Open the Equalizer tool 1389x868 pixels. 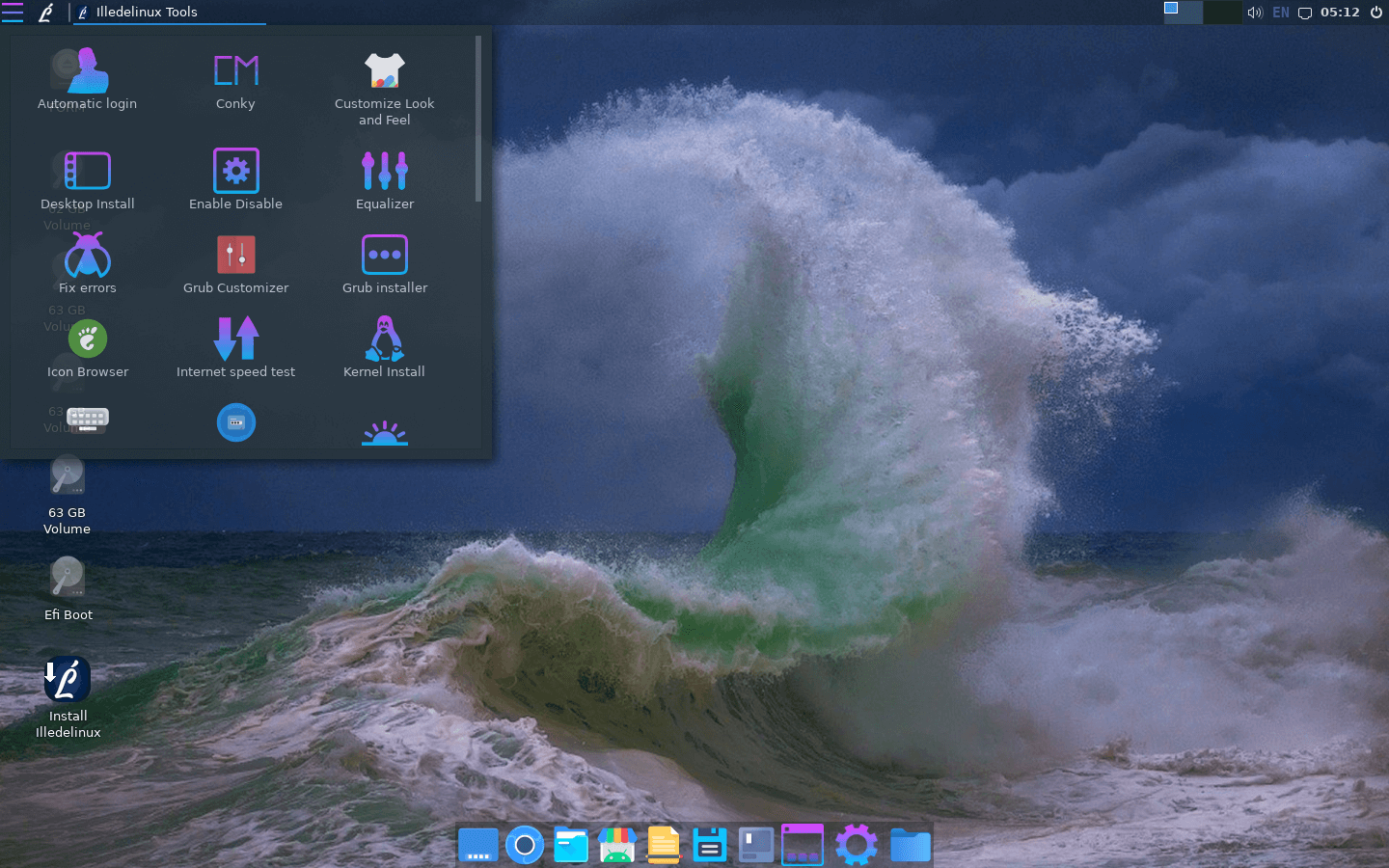pyautogui.click(x=384, y=179)
